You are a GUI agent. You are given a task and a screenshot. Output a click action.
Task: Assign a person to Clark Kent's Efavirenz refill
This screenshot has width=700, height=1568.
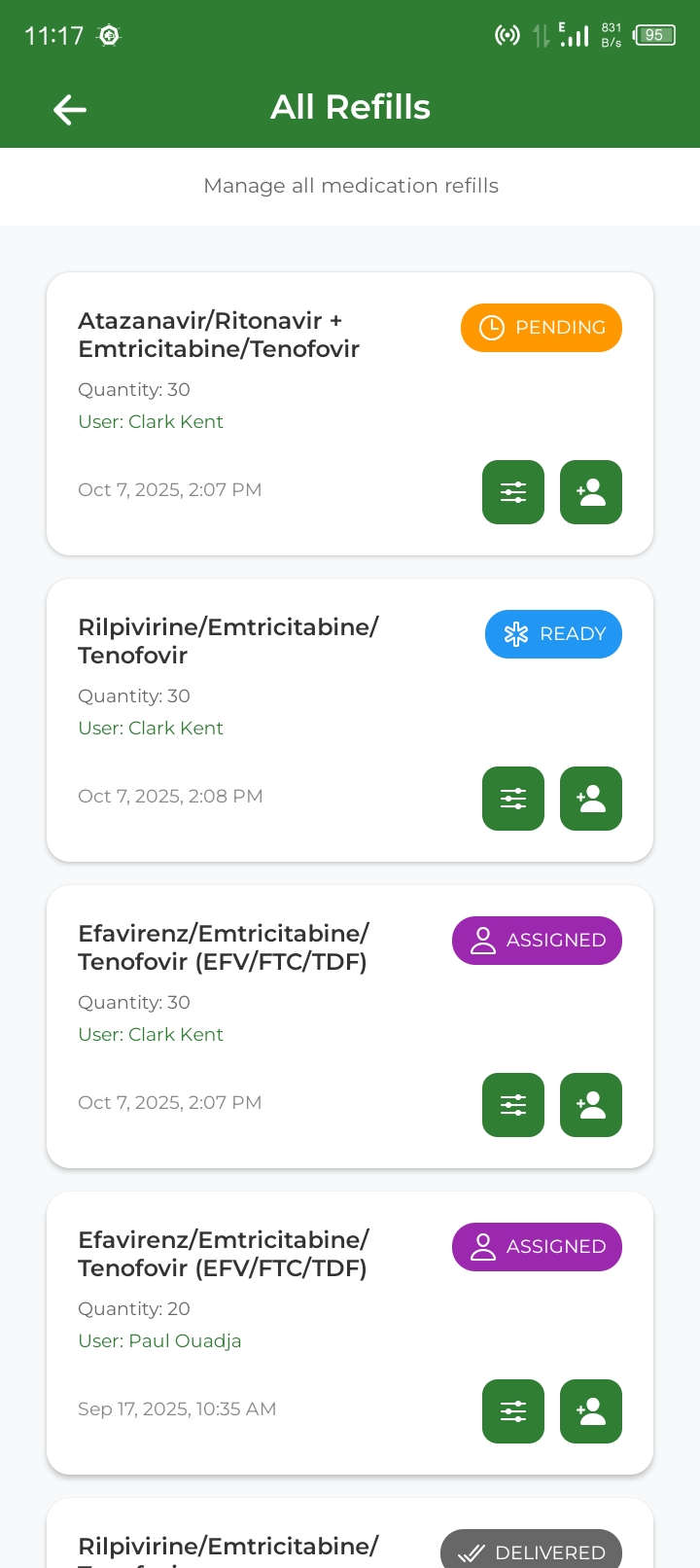click(591, 1105)
